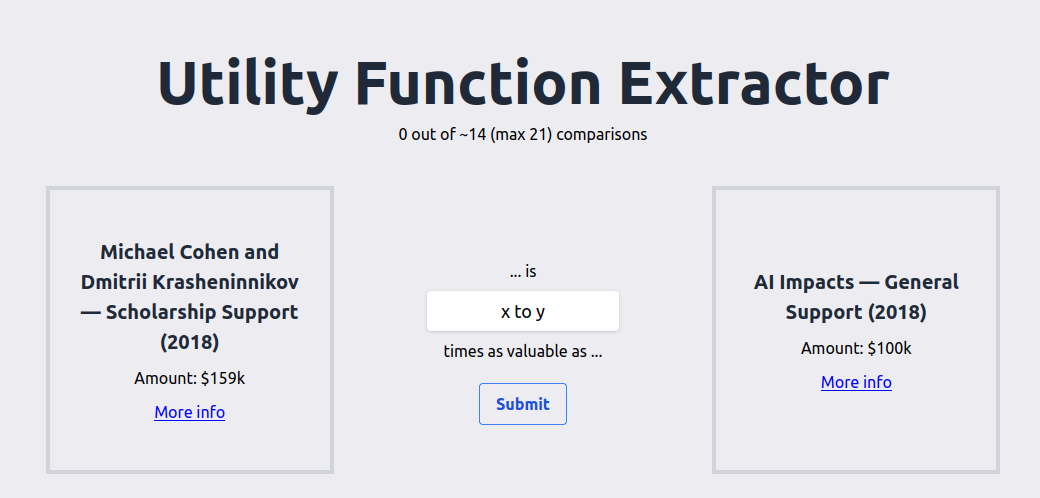This screenshot has height=498, width=1040.
Task: Open More info for AI Impacts grant
Action: tap(856, 383)
